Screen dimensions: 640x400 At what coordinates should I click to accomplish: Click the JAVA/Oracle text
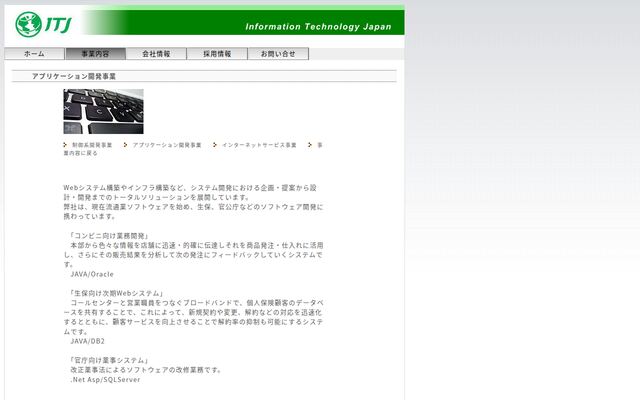[x=92, y=274]
